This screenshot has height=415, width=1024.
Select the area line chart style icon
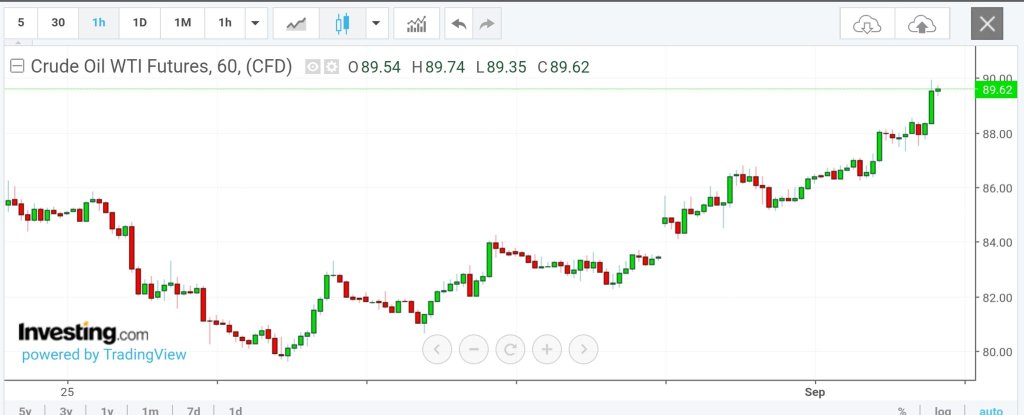[296, 24]
